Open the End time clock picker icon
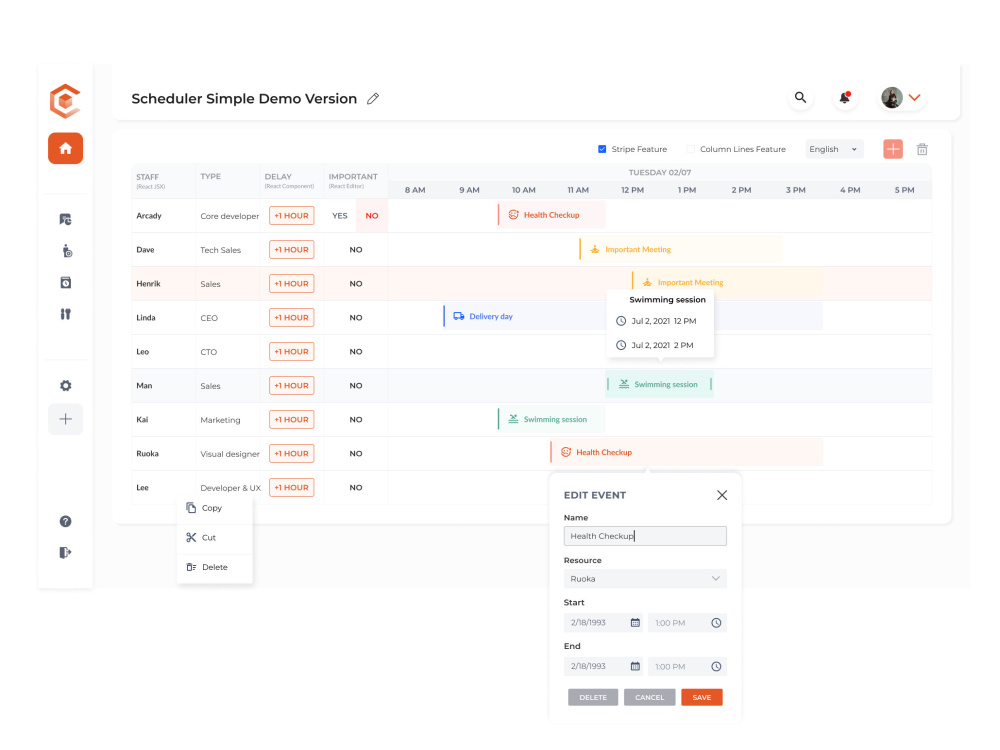This screenshot has width=1000, height=750. tap(716, 666)
